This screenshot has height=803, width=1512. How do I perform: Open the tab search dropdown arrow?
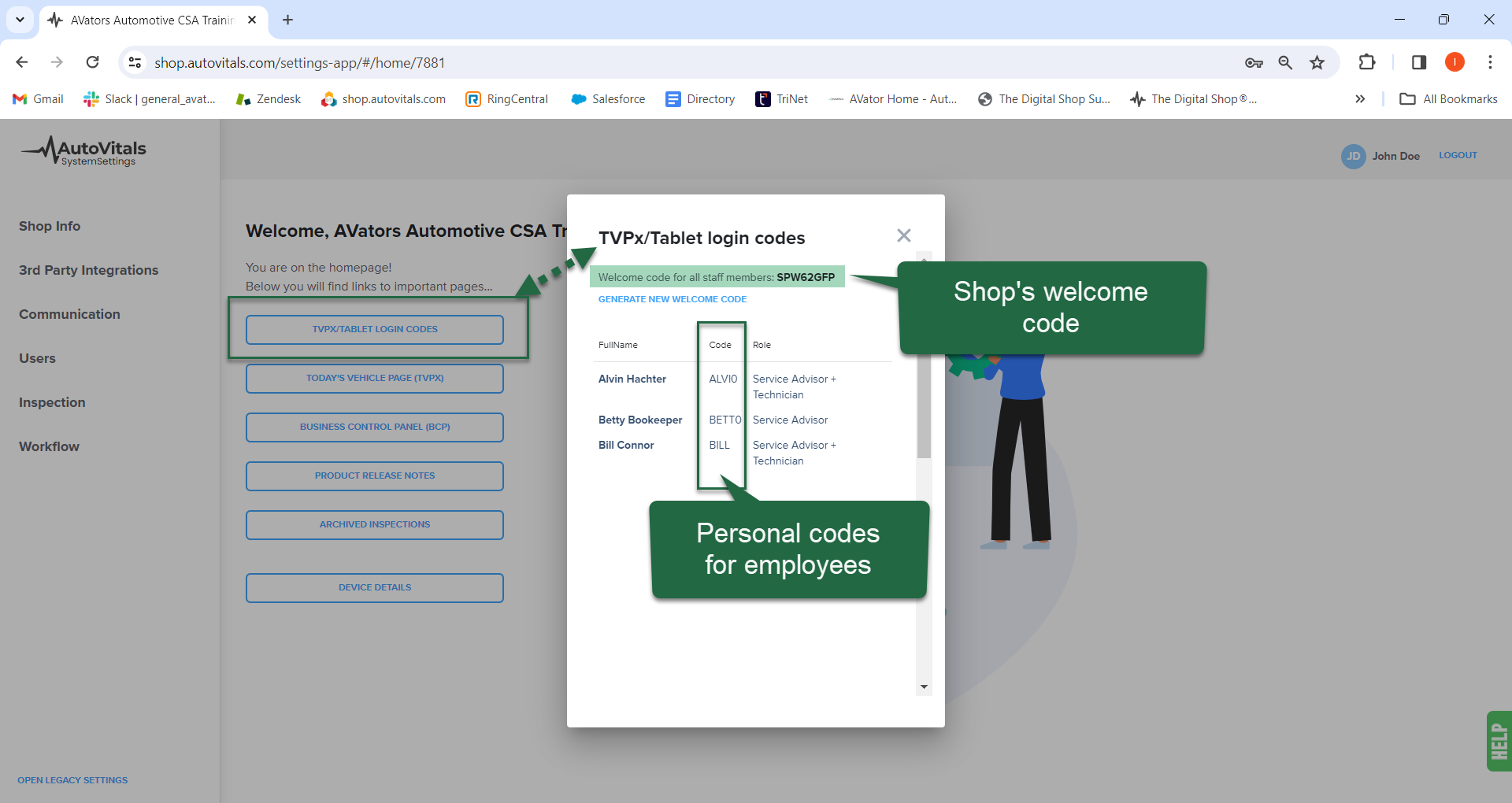tap(20, 20)
